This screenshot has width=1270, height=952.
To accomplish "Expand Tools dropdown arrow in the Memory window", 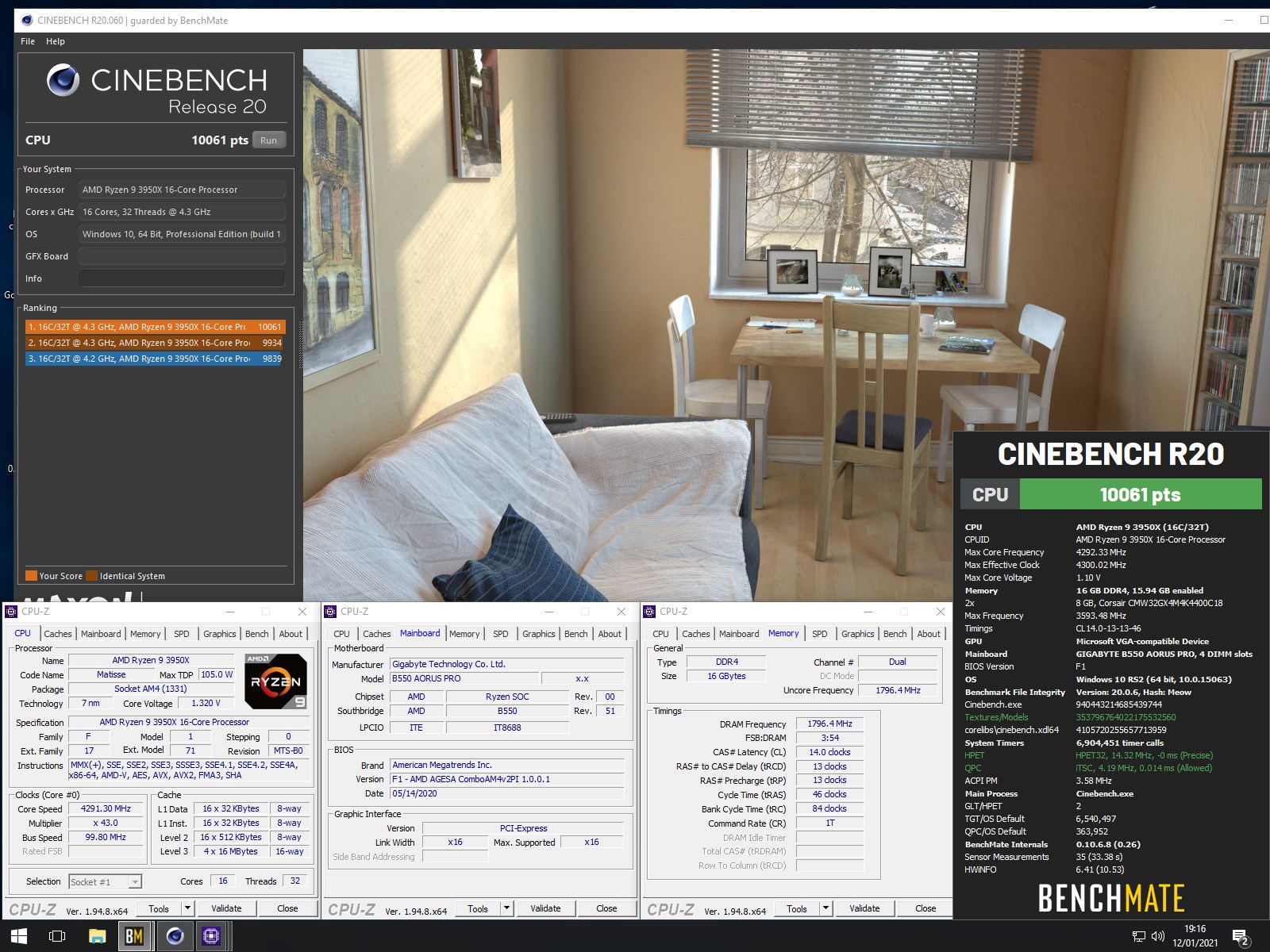I will 825,908.
